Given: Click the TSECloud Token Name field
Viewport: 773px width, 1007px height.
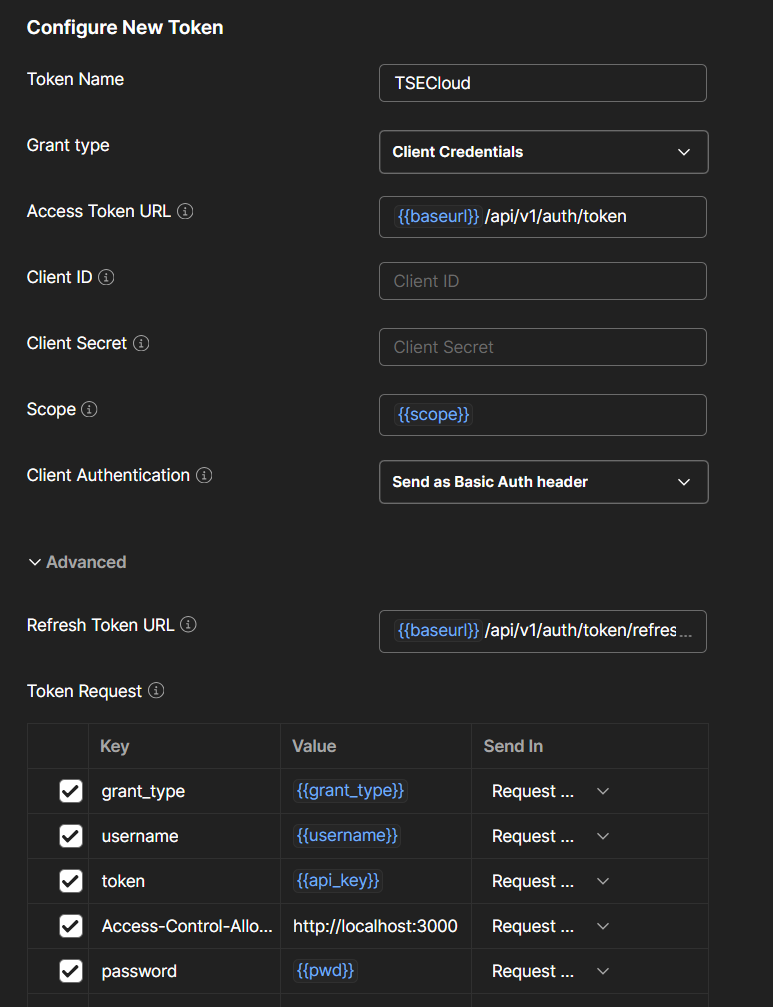Looking at the screenshot, I should click(543, 83).
